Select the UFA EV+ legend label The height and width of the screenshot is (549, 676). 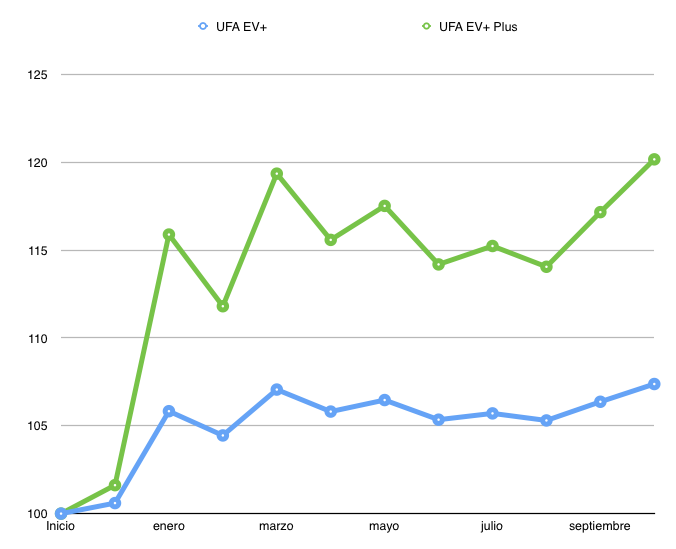pyautogui.click(x=241, y=27)
